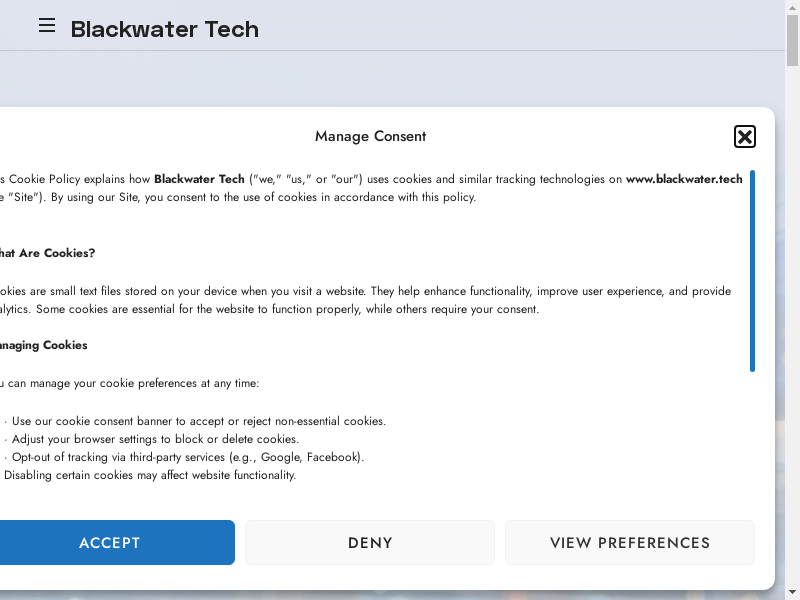Screen dimensions: 800x600
Task: Click the scroll-up arrow on page scrollbar
Action: 792,6
